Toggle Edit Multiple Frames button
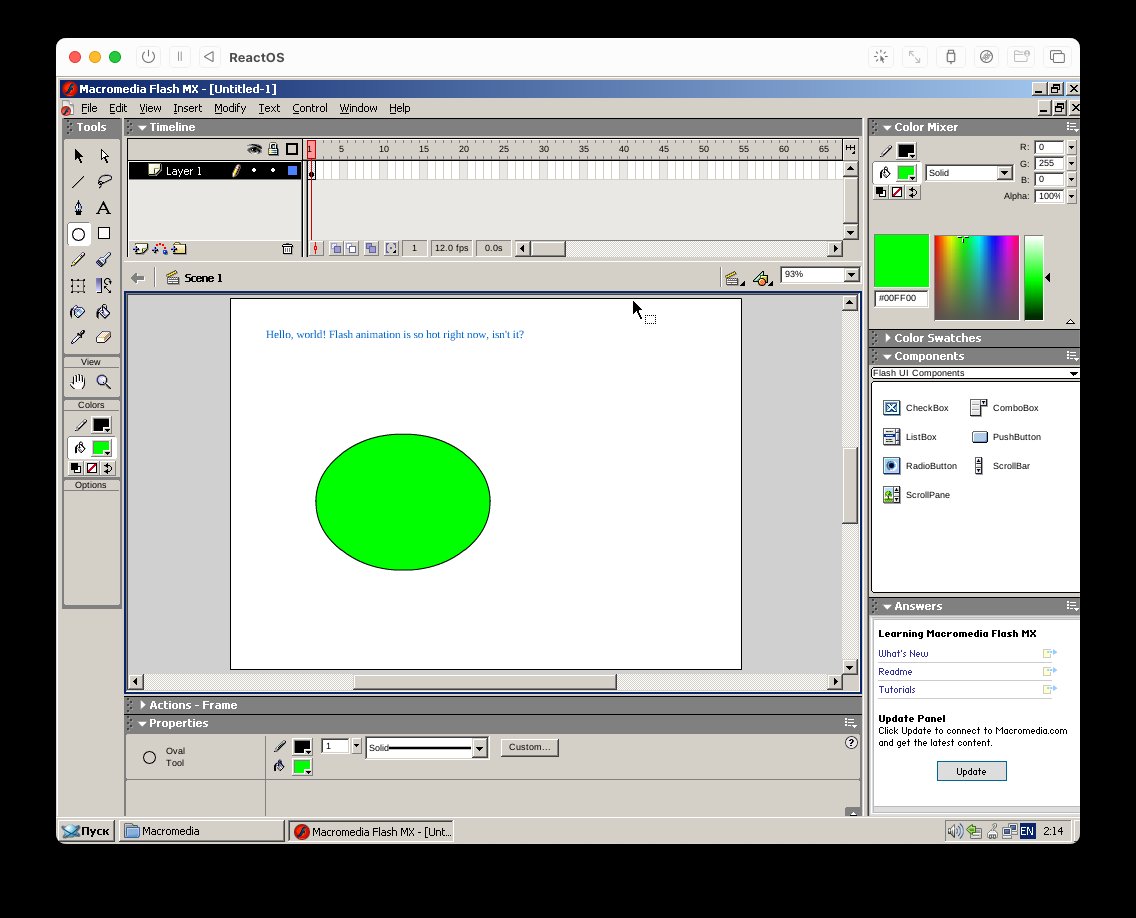Image resolution: width=1136 pixels, height=918 pixels. pos(371,249)
